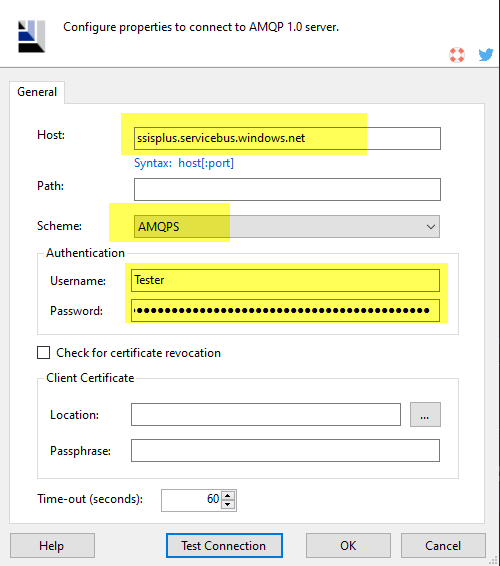Focus the Host input field
This screenshot has width=500, height=566.
point(287,138)
